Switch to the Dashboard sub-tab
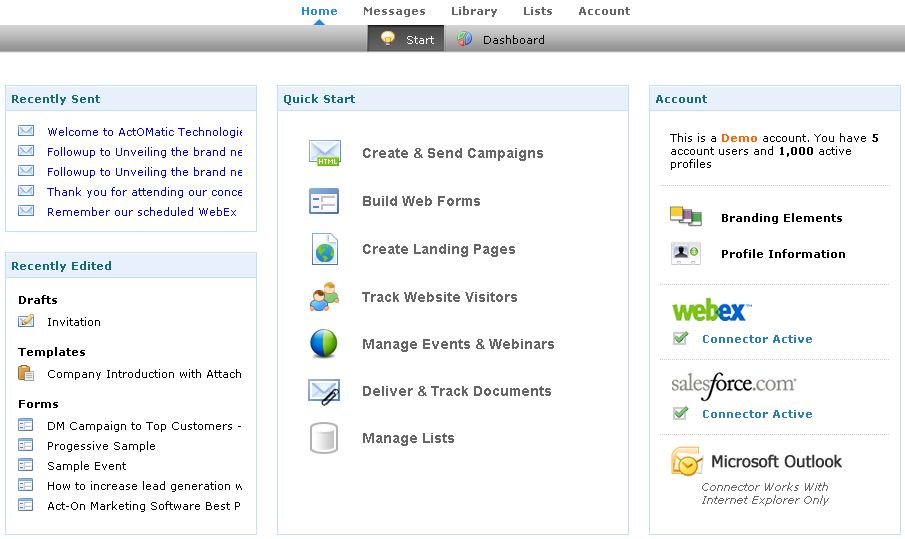 click(501, 39)
